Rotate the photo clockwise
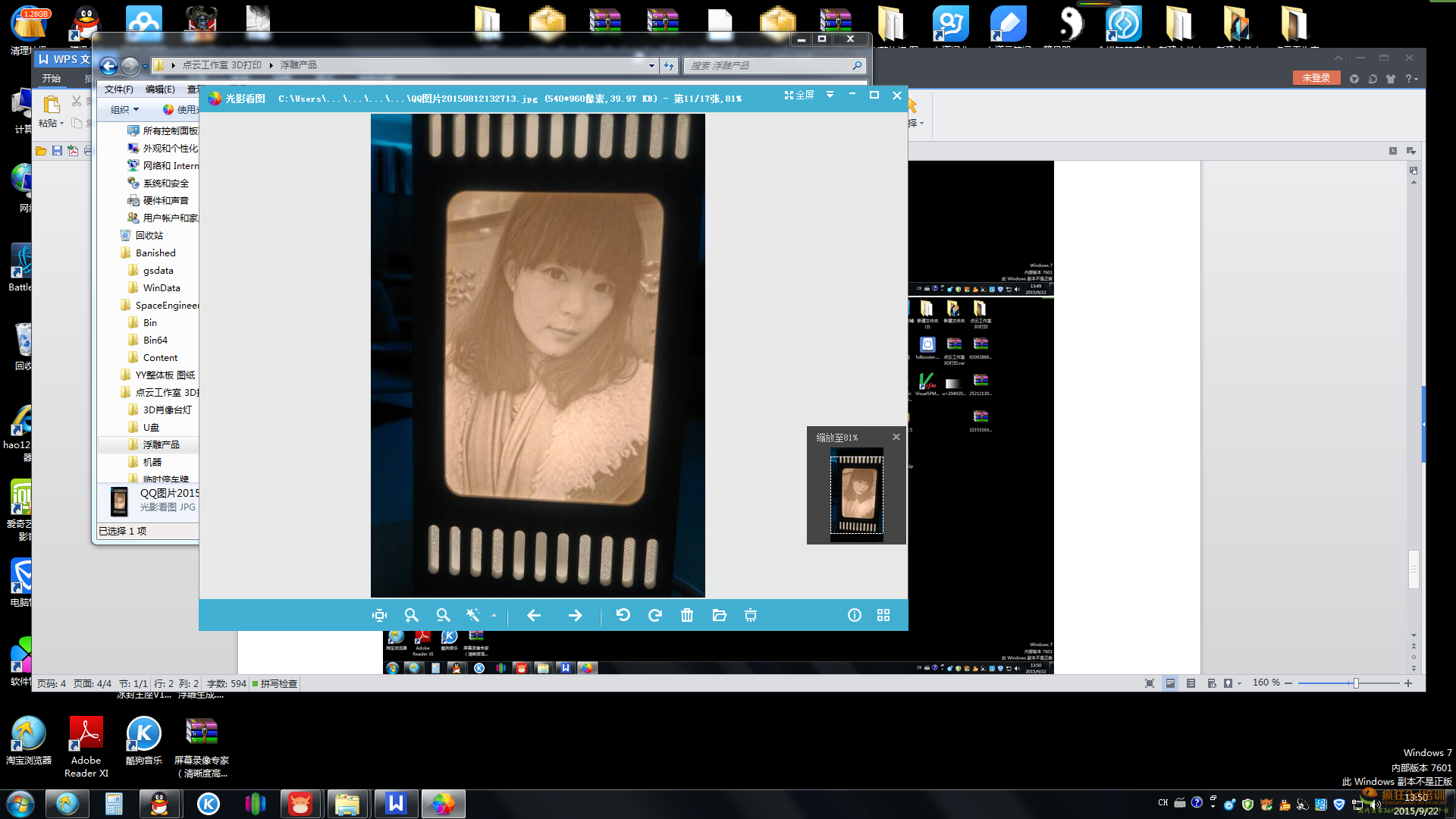The height and width of the screenshot is (819, 1456). pyautogui.click(x=655, y=616)
